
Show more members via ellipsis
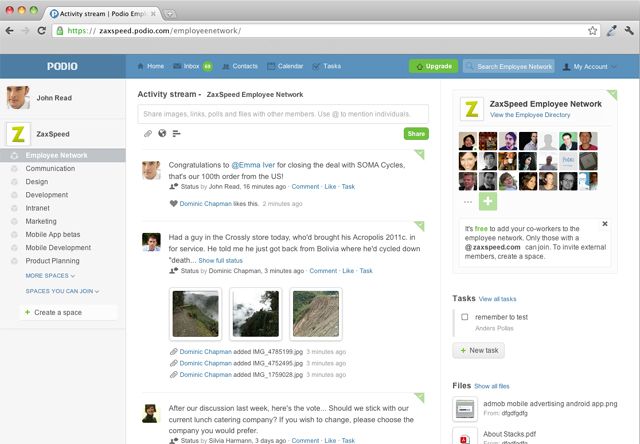click(x=468, y=202)
